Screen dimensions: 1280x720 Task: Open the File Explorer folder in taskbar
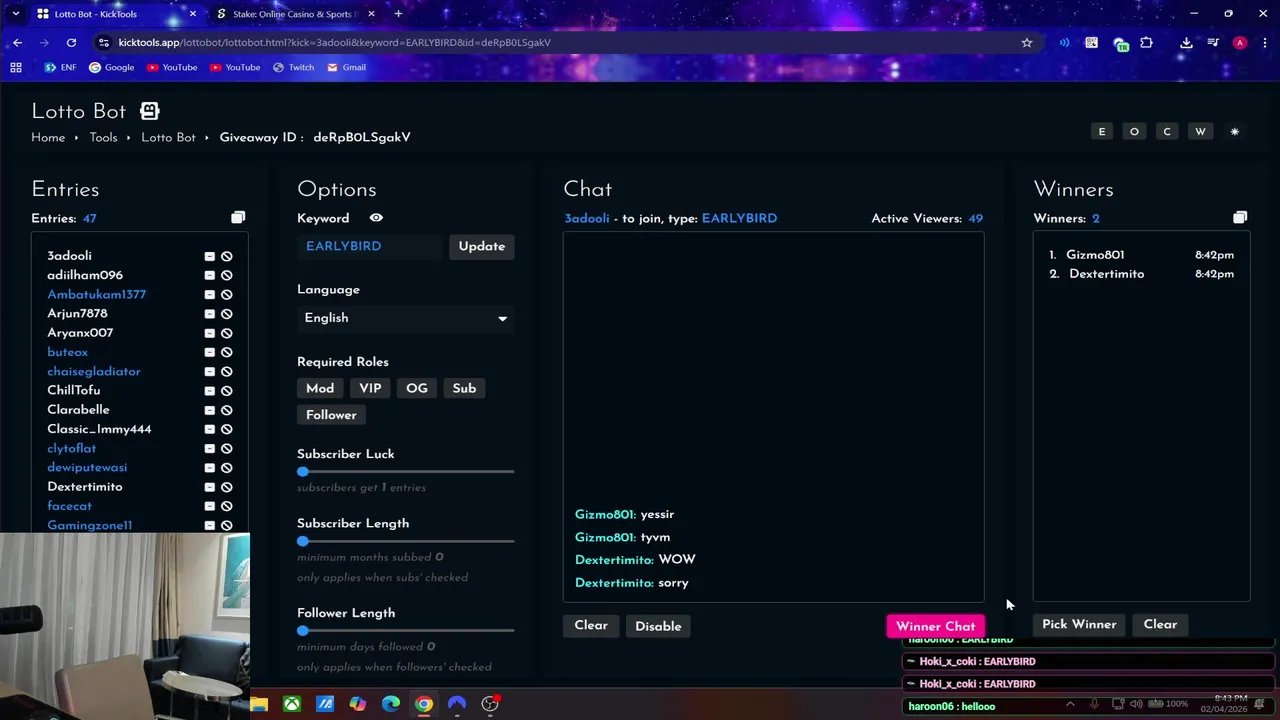click(259, 704)
